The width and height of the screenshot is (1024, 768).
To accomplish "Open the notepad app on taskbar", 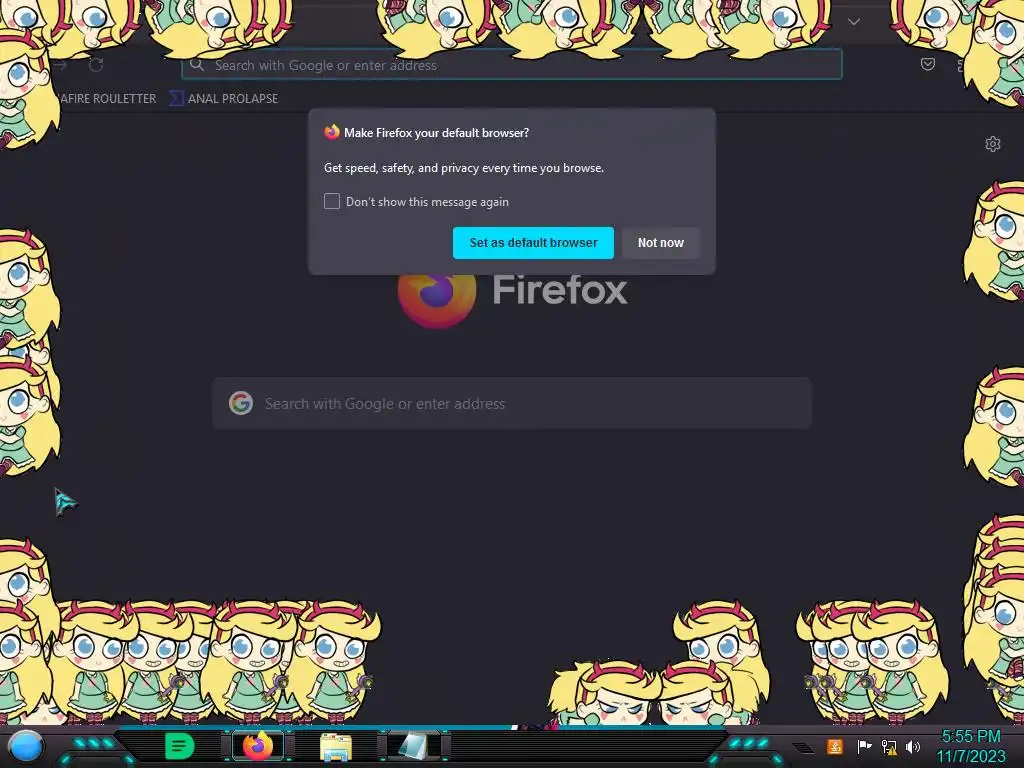I will (414, 746).
